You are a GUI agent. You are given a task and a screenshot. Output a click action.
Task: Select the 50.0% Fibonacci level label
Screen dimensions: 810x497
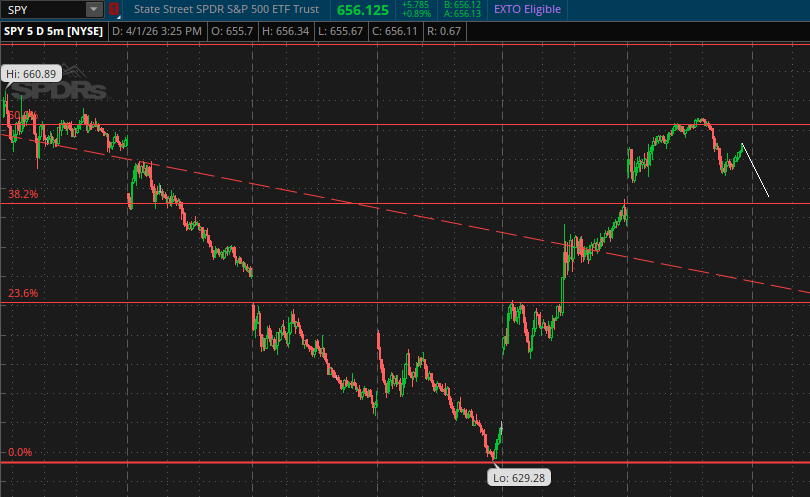[23, 116]
